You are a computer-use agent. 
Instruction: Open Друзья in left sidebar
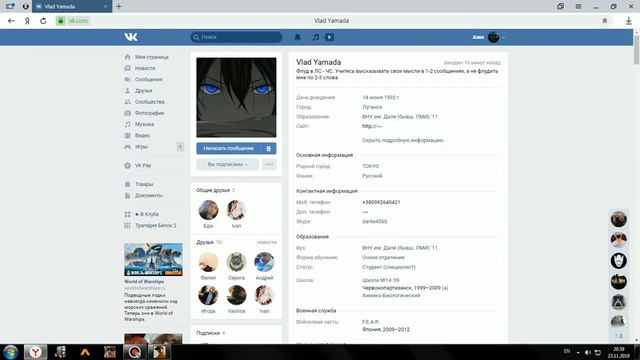143,91
